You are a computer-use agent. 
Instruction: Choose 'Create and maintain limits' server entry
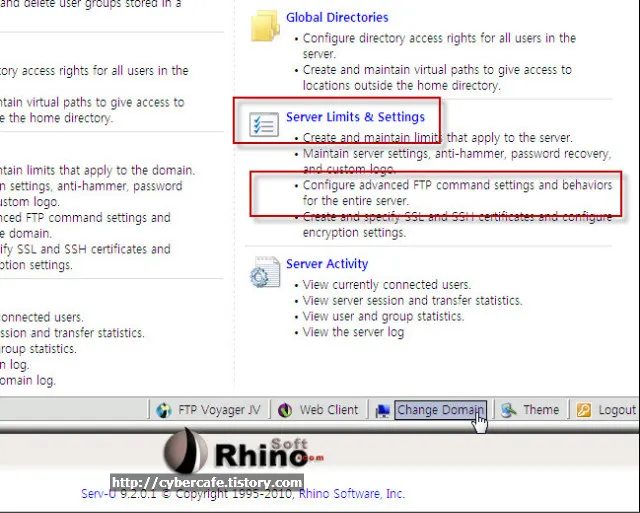tap(437, 138)
